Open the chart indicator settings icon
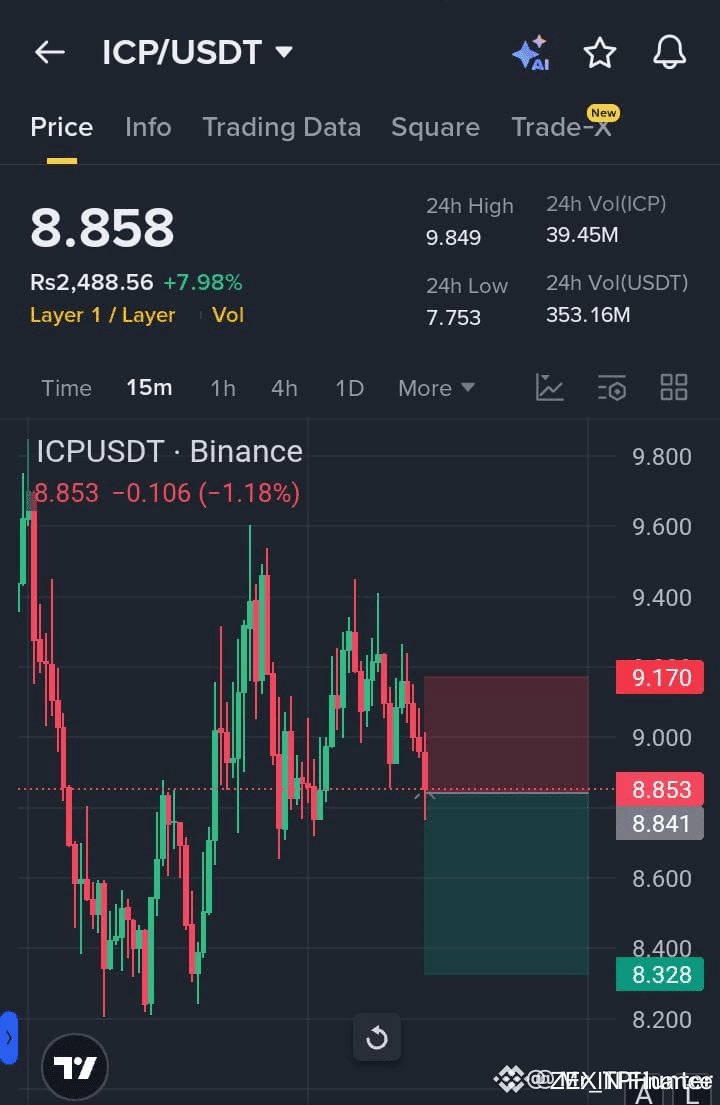 612,388
